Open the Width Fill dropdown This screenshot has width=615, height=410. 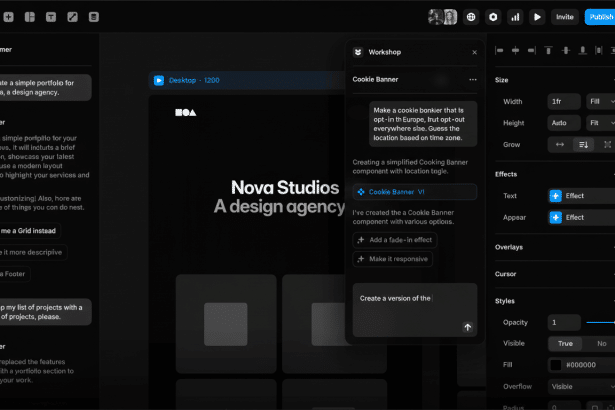(x=600, y=102)
